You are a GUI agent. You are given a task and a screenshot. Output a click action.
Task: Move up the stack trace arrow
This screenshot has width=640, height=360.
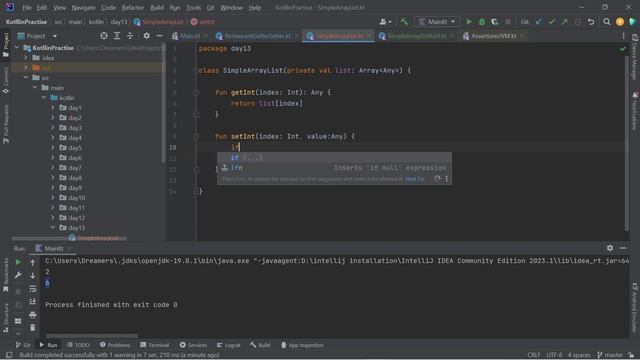33,262
